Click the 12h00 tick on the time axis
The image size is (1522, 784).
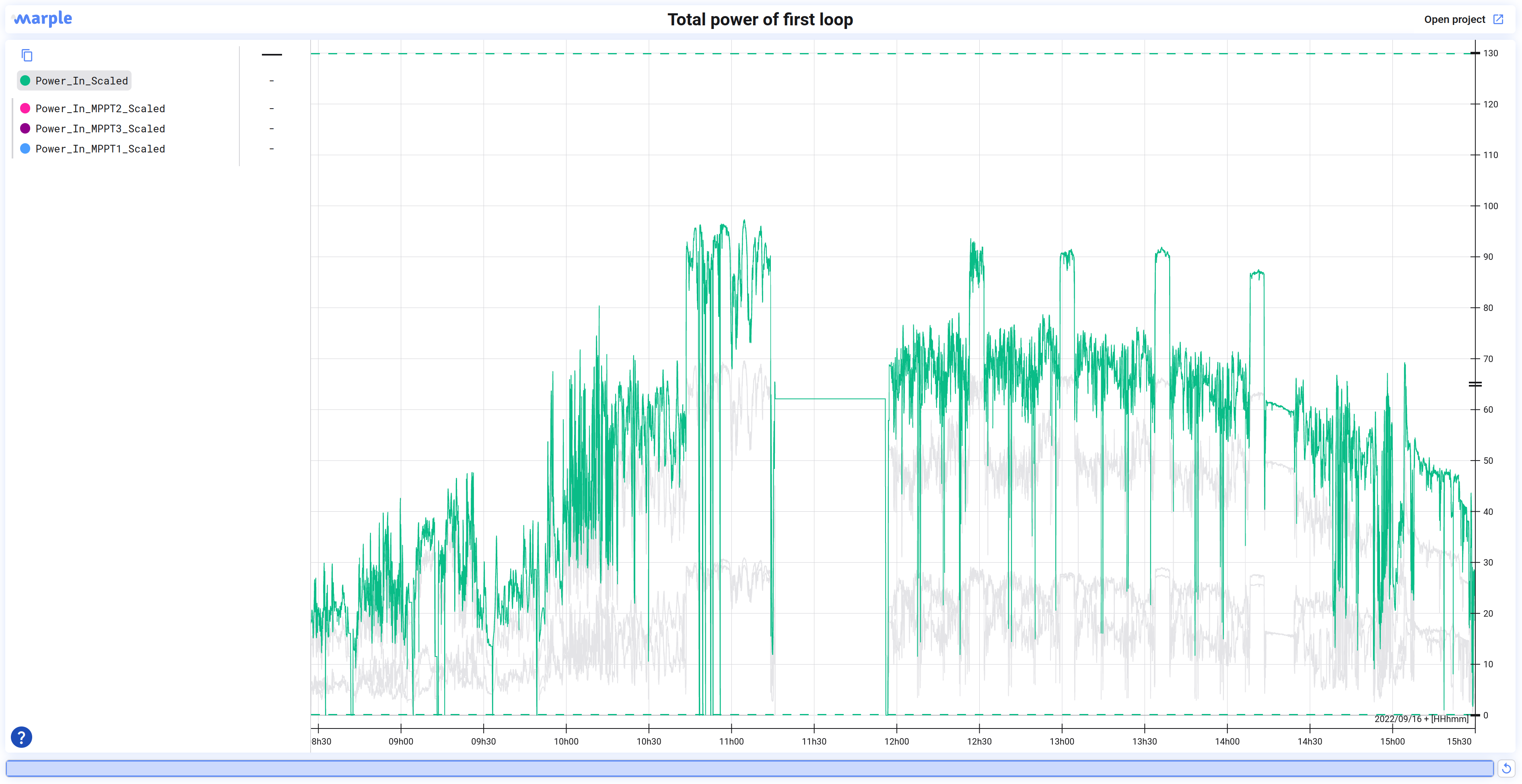coord(896,741)
